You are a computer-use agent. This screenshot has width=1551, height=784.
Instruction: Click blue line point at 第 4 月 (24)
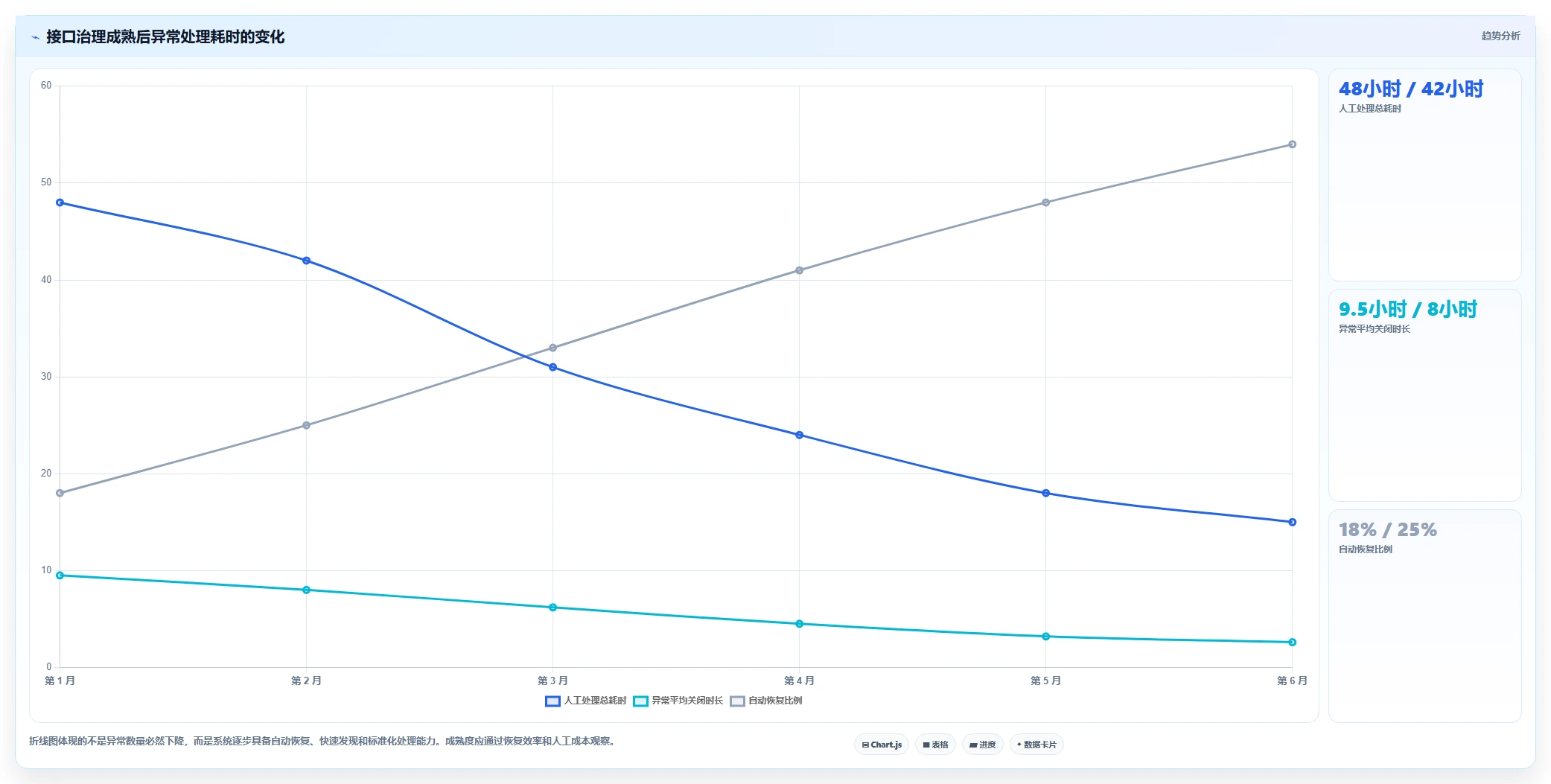pos(799,435)
